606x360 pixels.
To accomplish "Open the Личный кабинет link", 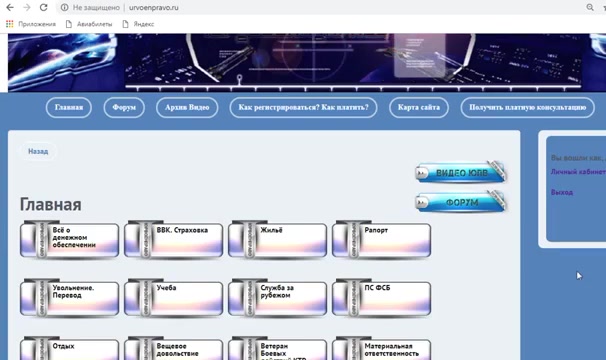I will click(578, 172).
